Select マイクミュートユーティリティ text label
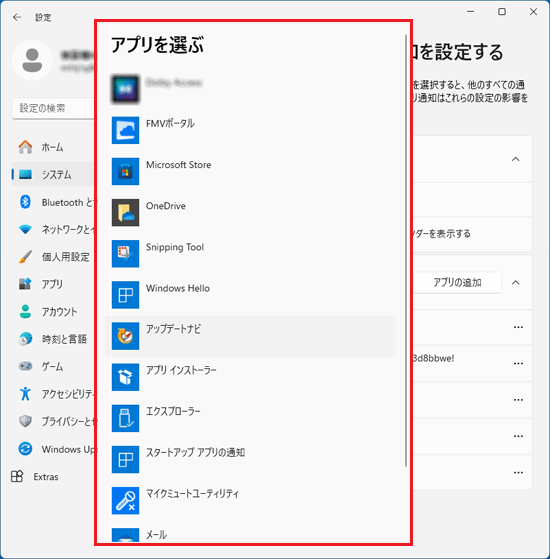Viewport: 550px width, 559px height. pyautogui.click(x=192, y=493)
